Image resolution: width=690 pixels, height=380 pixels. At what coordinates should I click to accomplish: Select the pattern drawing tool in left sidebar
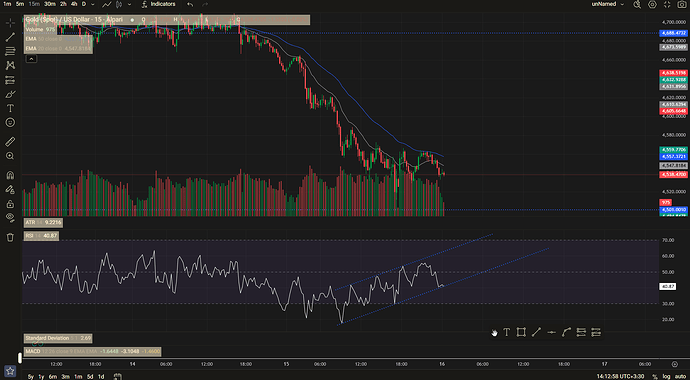10,66
